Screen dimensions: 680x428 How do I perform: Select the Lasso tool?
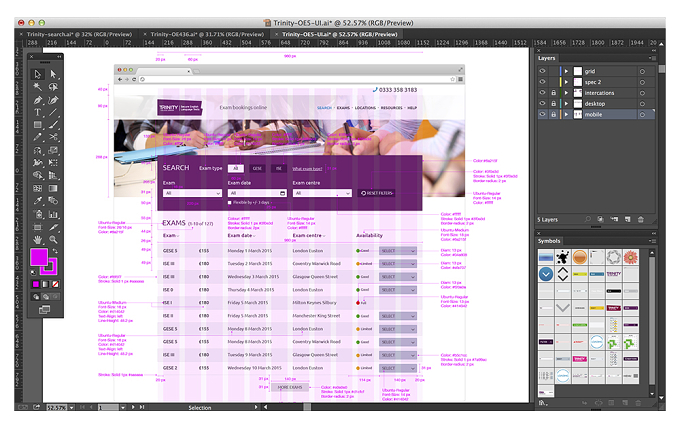point(53,87)
